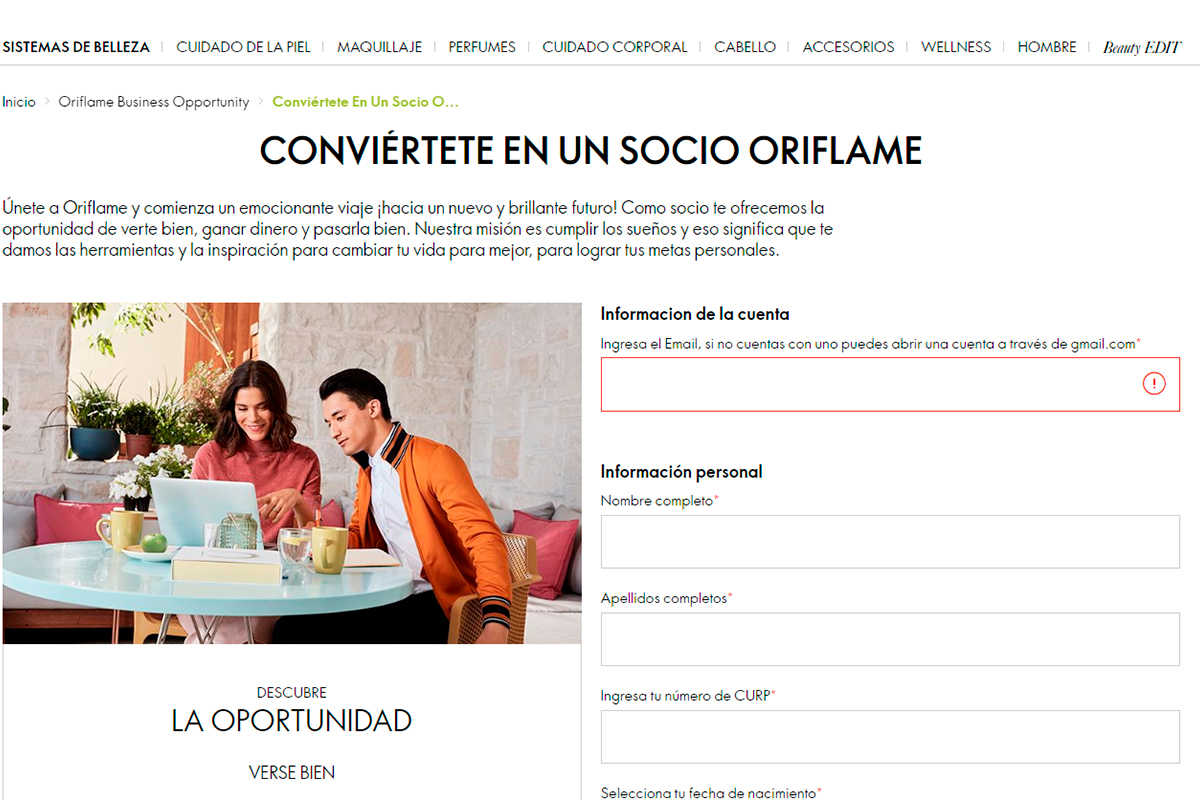Click the CONVIÉRTETE EN UN SOCIO ORIFLAME title

(591, 151)
